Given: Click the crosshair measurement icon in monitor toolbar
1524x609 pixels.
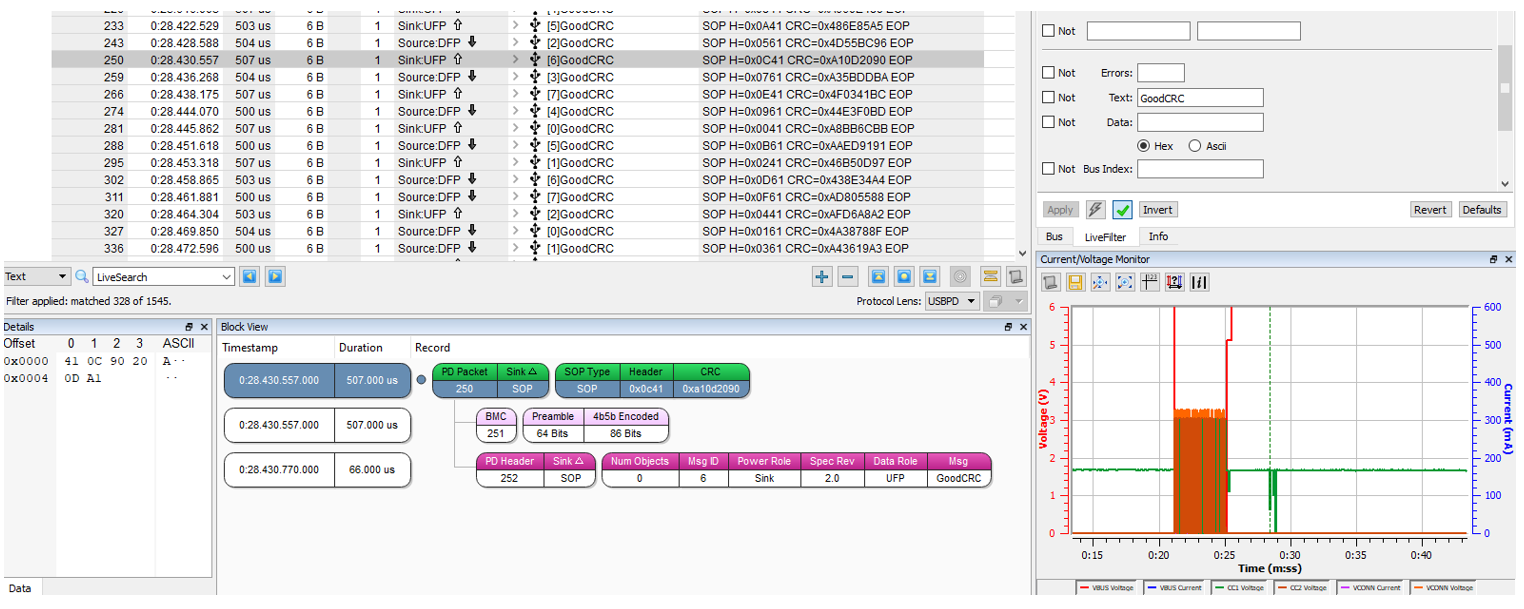Looking at the screenshot, I should pyautogui.click(x=1150, y=283).
